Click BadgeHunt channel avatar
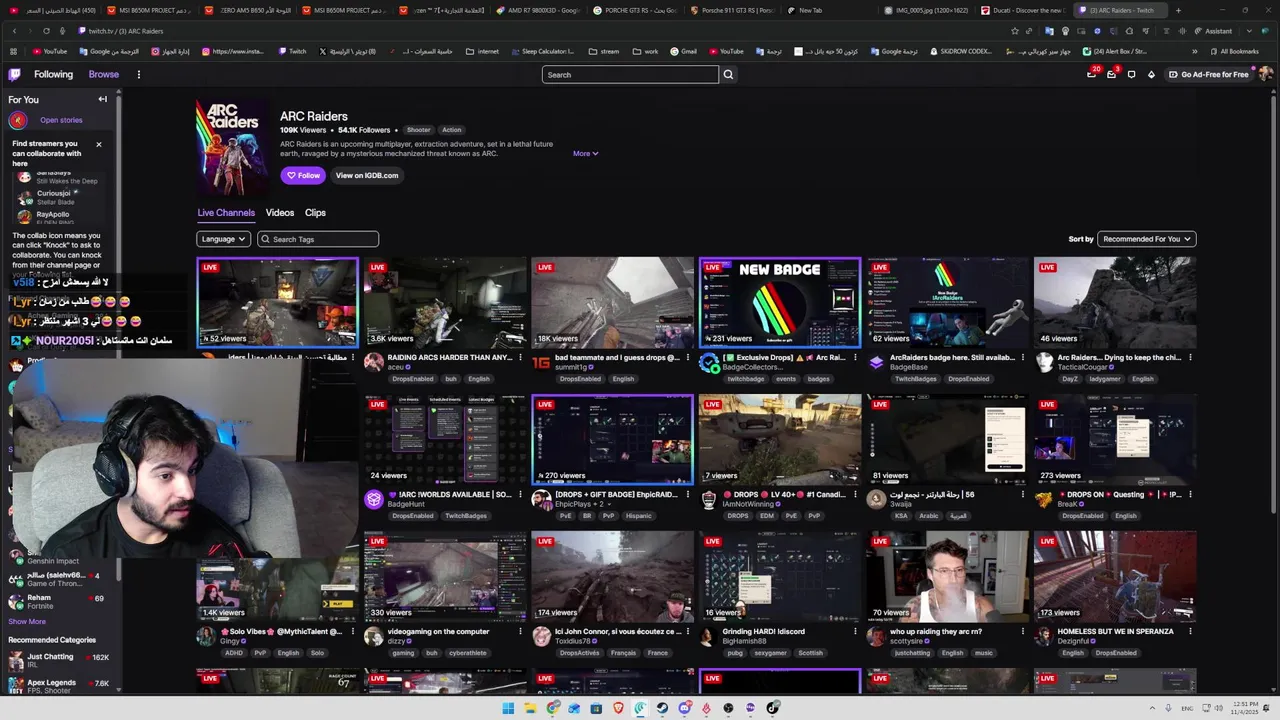Viewport: 1280px width, 720px height. [x=374, y=499]
